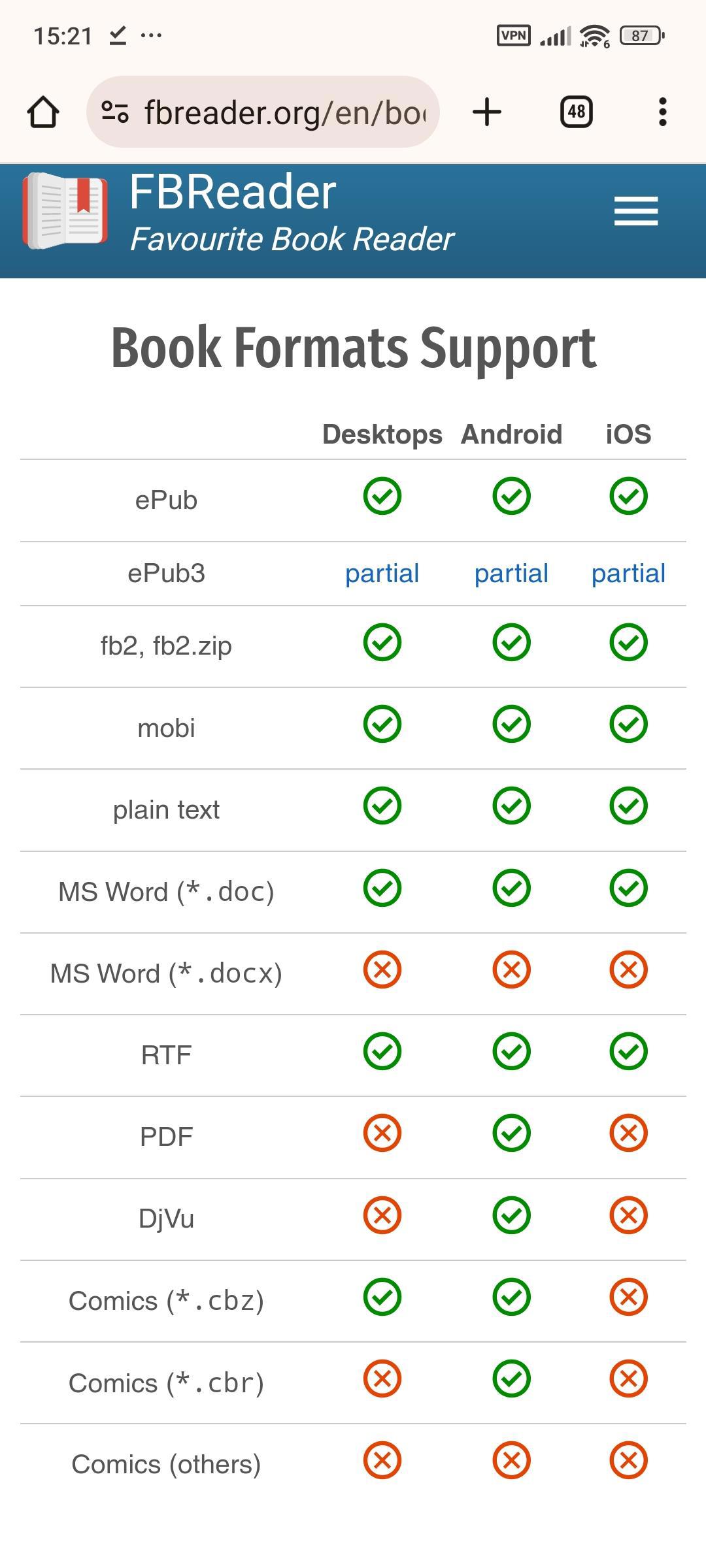The image size is (706, 1568).
Task: Open the iOS ePub3 partial link
Action: (x=628, y=574)
